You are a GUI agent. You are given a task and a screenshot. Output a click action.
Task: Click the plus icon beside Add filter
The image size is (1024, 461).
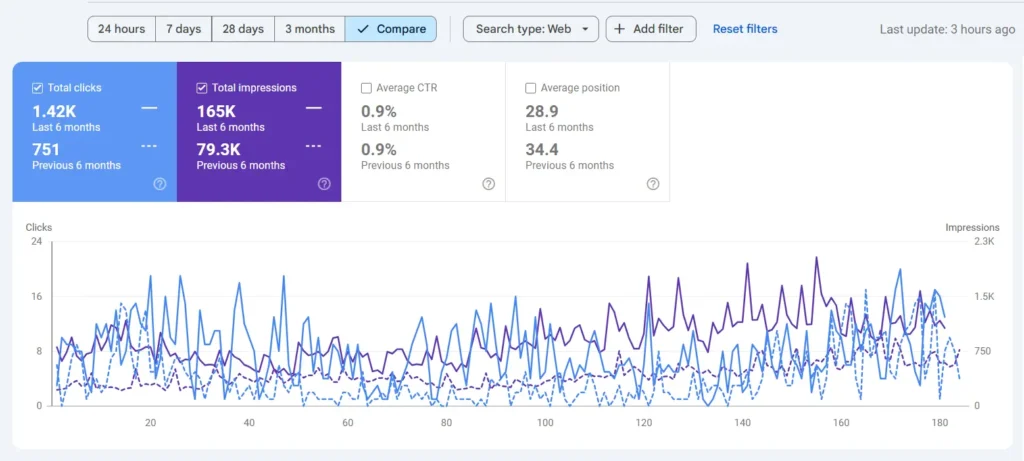(620, 29)
